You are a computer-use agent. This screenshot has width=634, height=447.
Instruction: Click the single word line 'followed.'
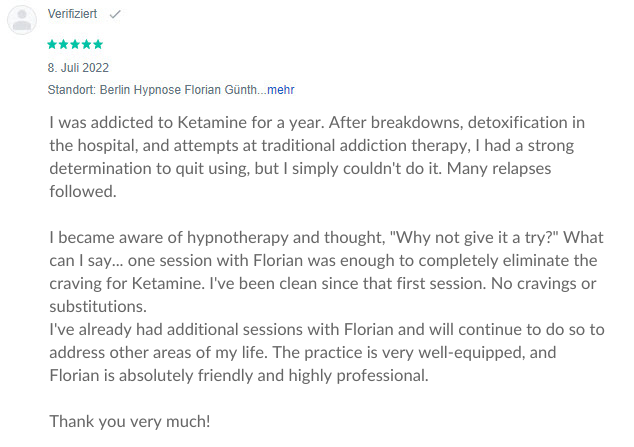(83, 192)
